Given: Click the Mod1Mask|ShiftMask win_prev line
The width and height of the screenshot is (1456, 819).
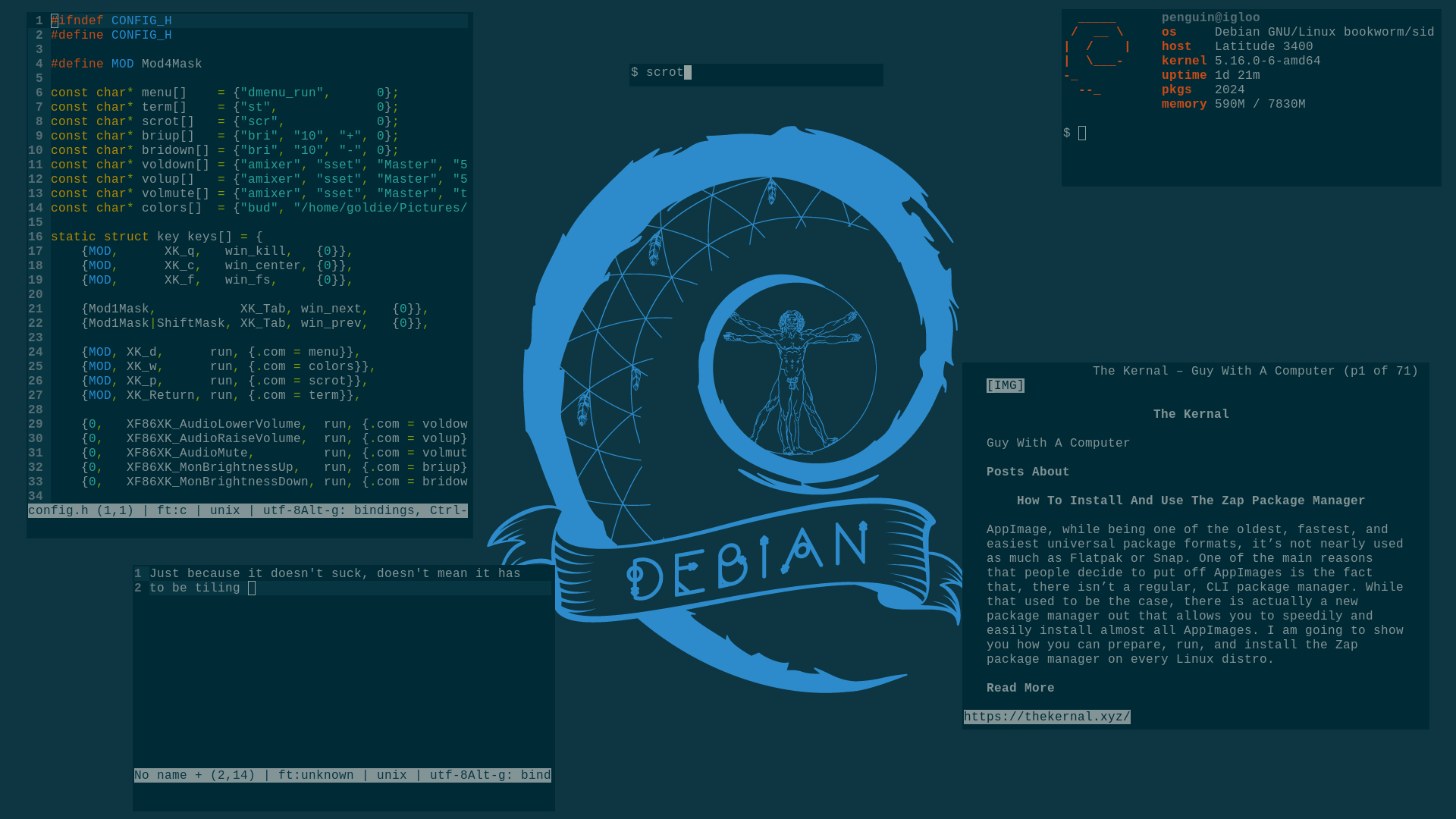Looking at the screenshot, I should (256, 324).
